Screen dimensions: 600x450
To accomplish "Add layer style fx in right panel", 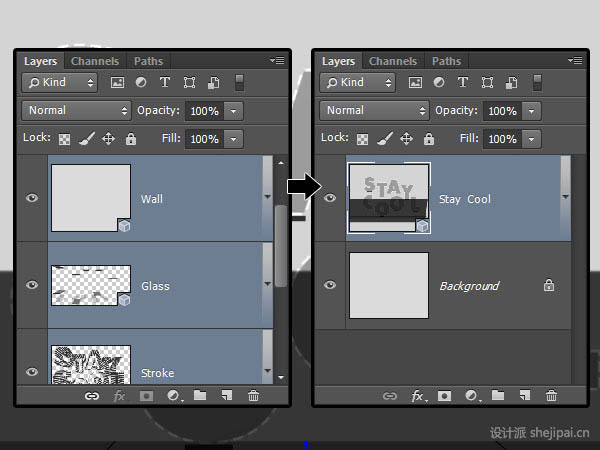I will (418, 396).
